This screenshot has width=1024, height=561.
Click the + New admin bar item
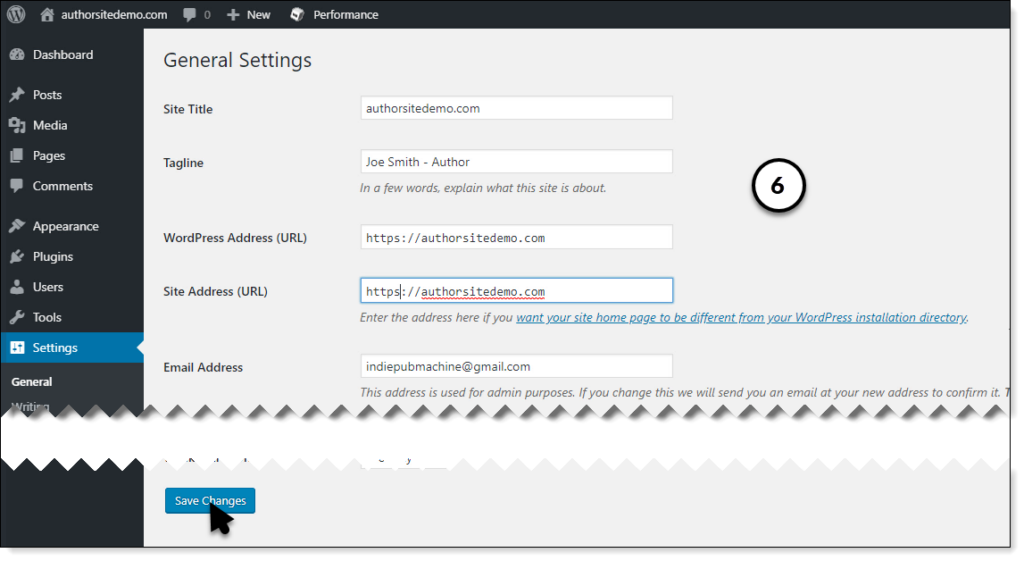pos(249,15)
